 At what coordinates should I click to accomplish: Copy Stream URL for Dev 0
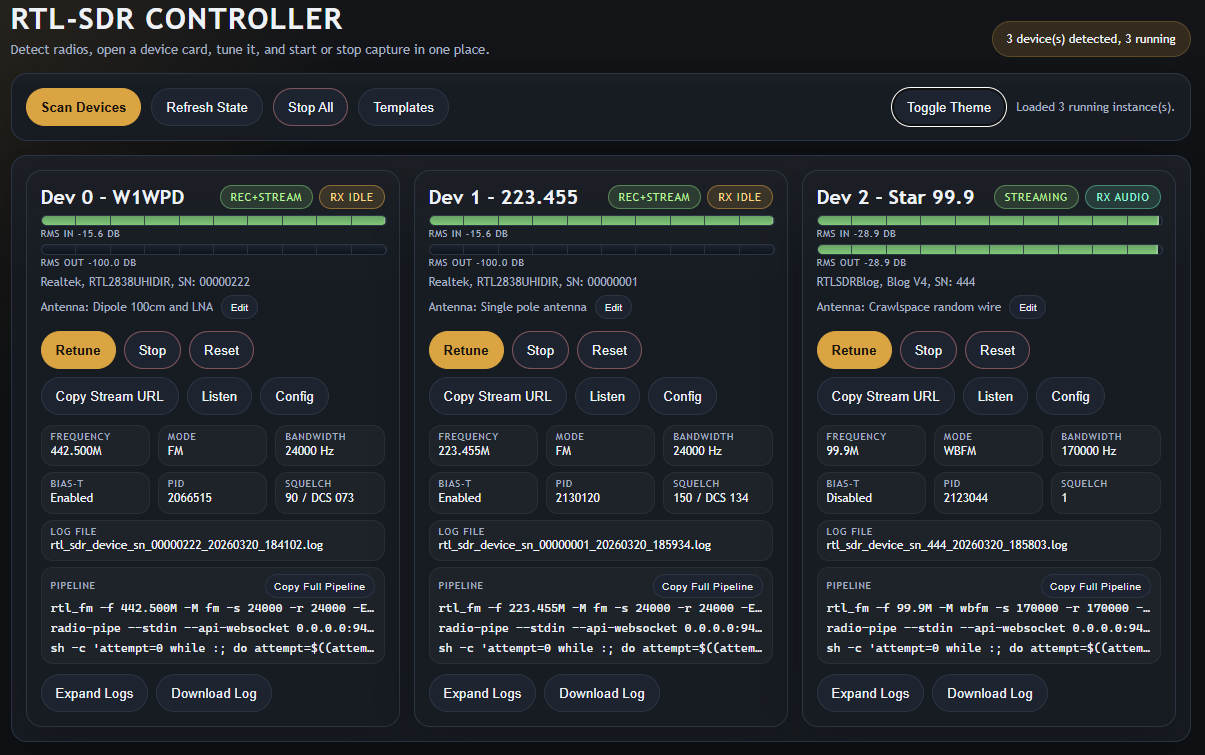point(109,396)
